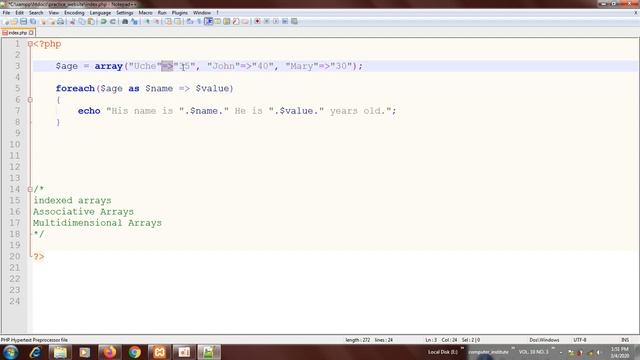The width and height of the screenshot is (640, 360).
Task: Expand computer_institute taskbar toolbar chevron
Action: pos(513,348)
